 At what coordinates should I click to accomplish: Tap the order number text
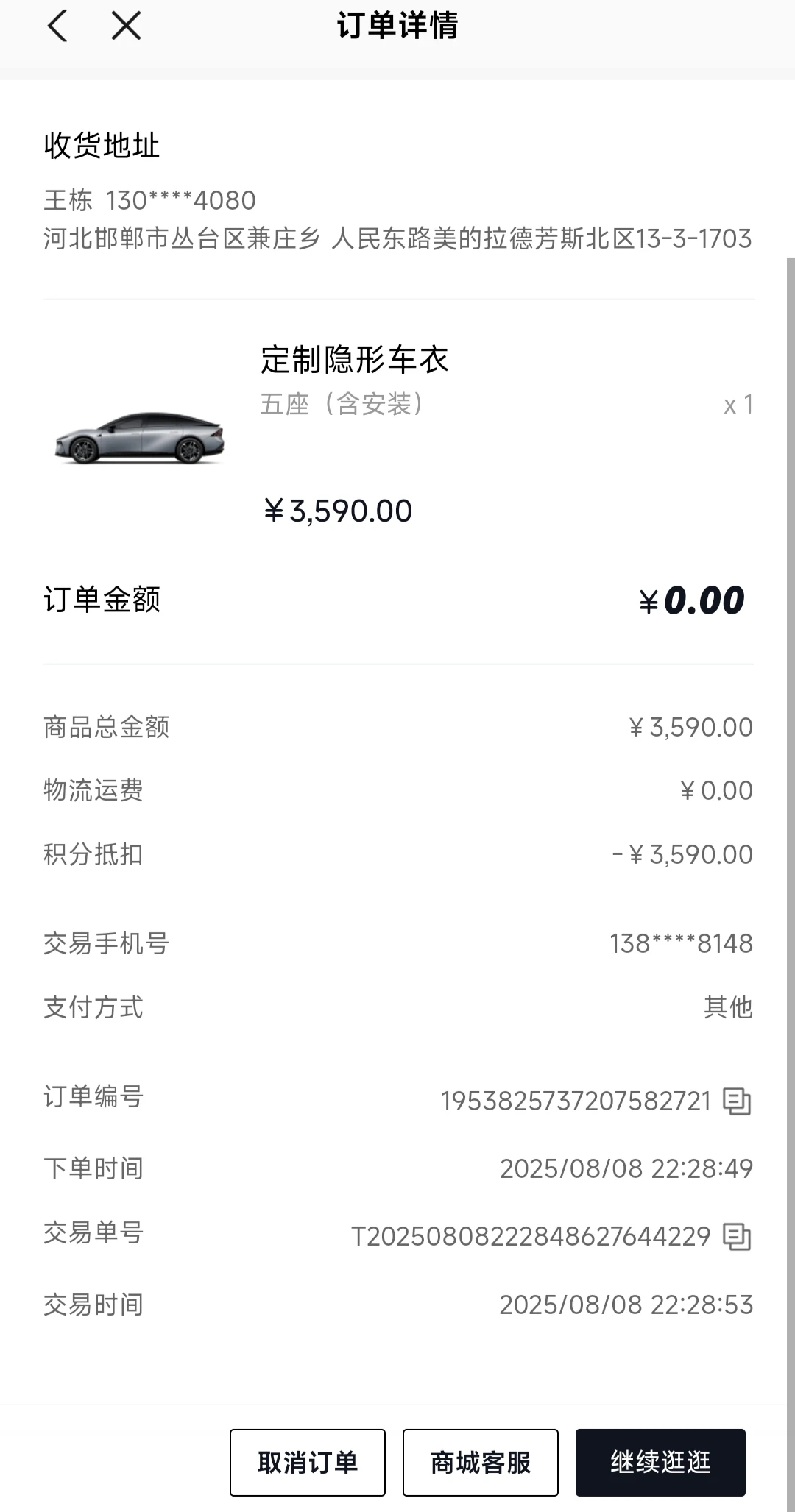tap(576, 1101)
